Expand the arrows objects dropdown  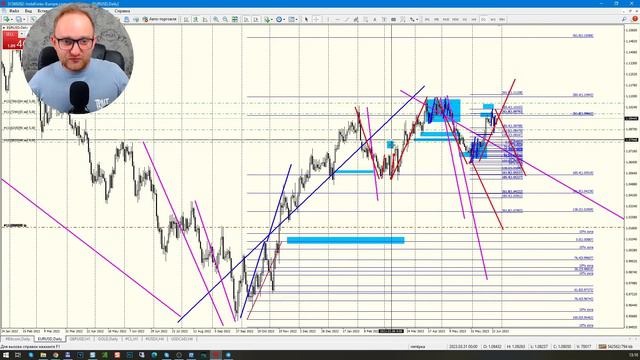click(x=417, y=19)
